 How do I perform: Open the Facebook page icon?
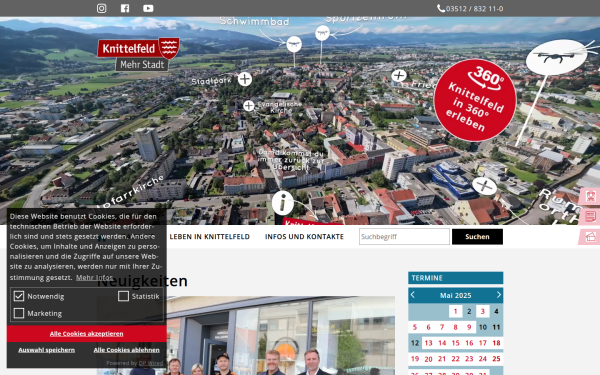[125, 8]
